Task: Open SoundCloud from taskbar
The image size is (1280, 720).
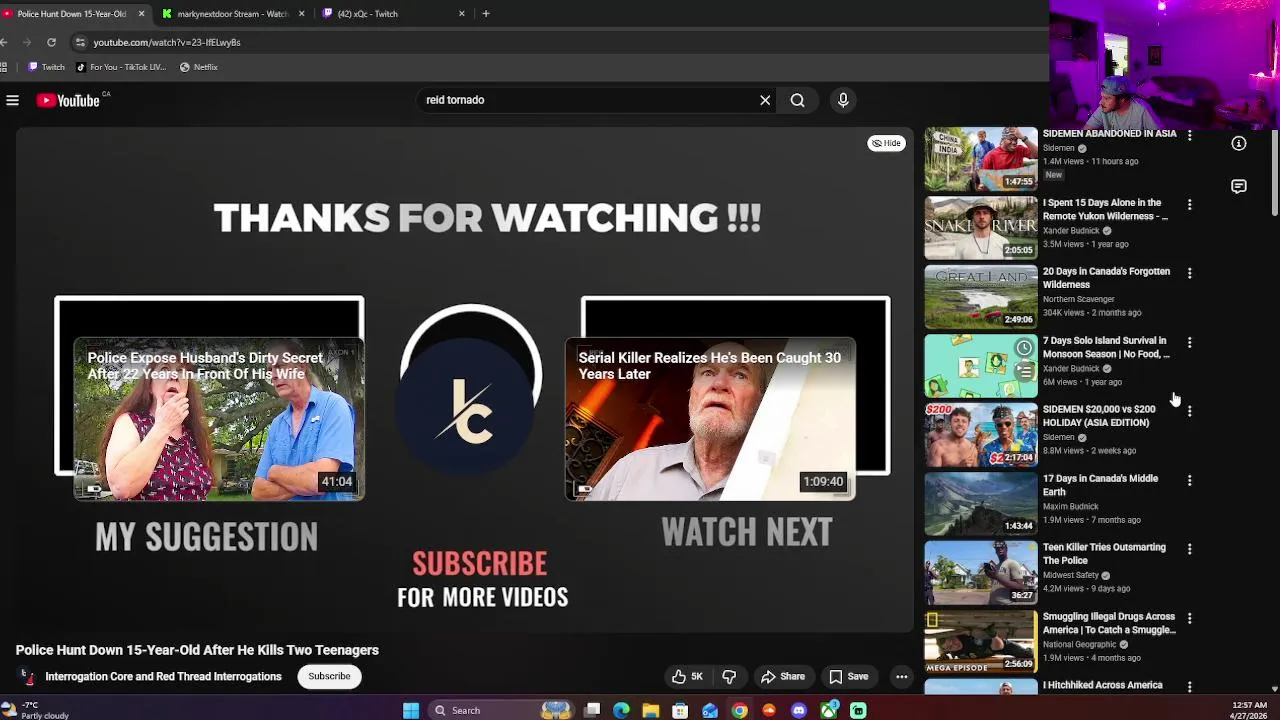Action: [769, 711]
